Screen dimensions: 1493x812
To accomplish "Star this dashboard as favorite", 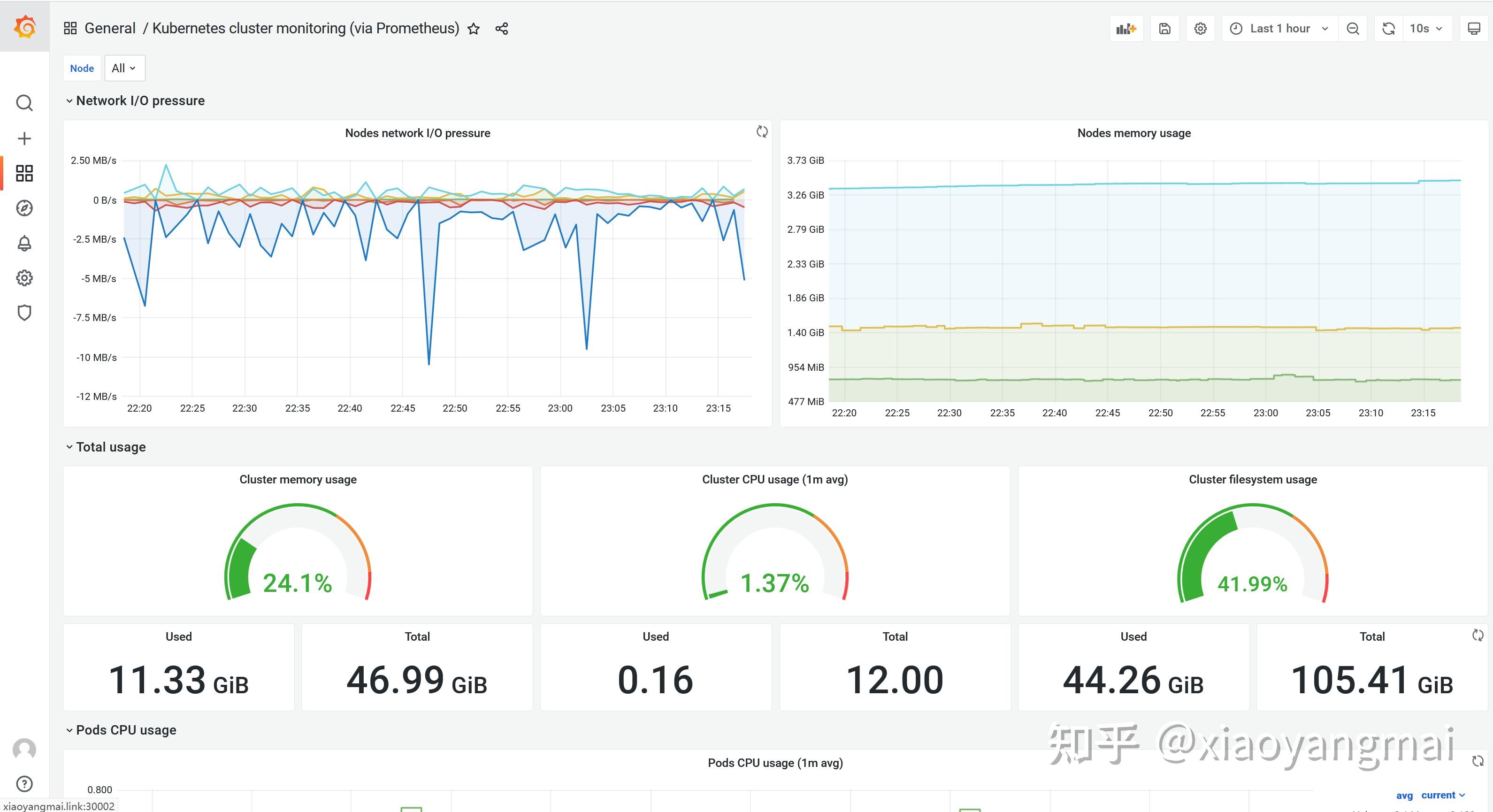I will pos(474,29).
